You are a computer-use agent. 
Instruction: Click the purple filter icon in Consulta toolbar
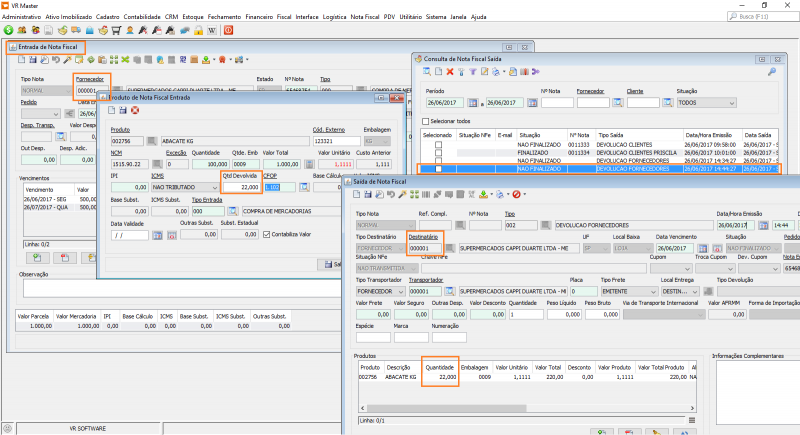pos(473,72)
